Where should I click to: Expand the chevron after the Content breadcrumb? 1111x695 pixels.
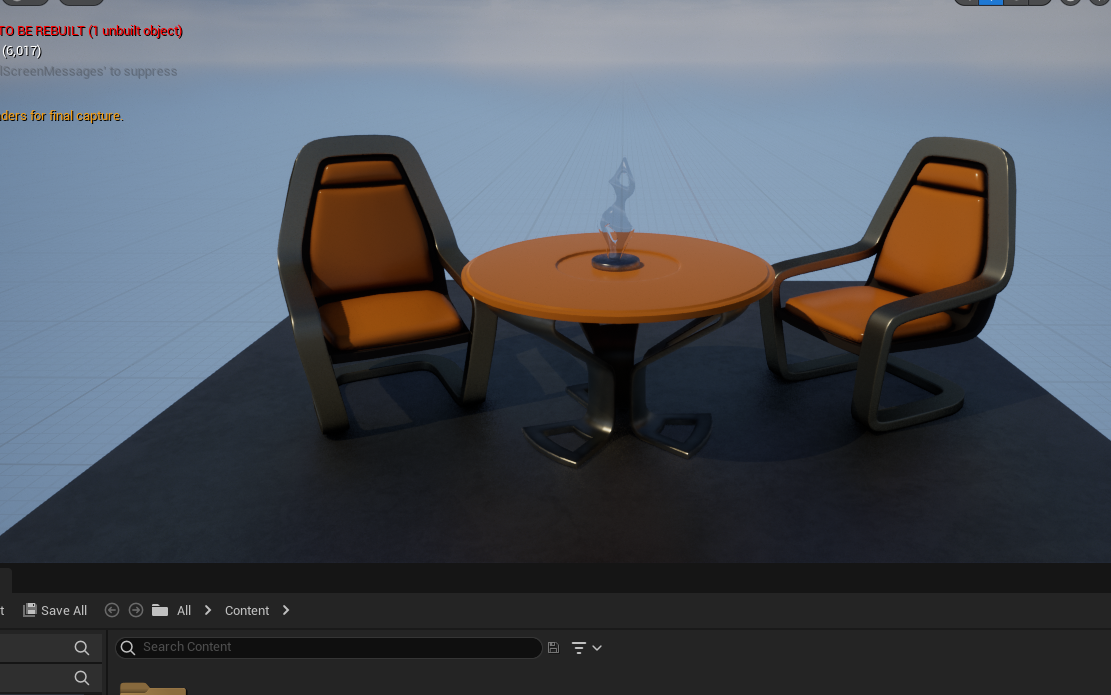click(286, 610)
